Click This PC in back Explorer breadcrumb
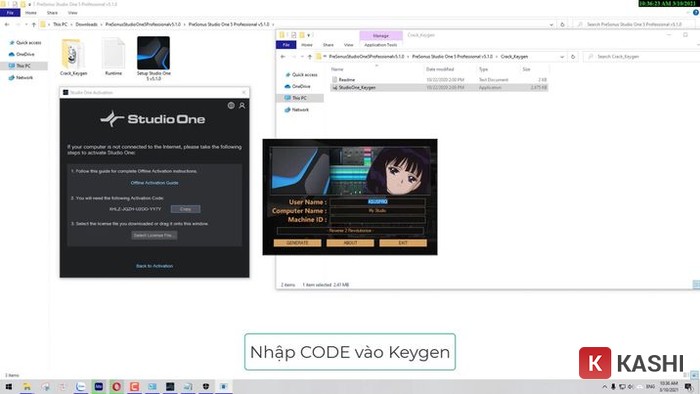Image resolution: width=700 pixels, height=394 pixels. [60, 25]
